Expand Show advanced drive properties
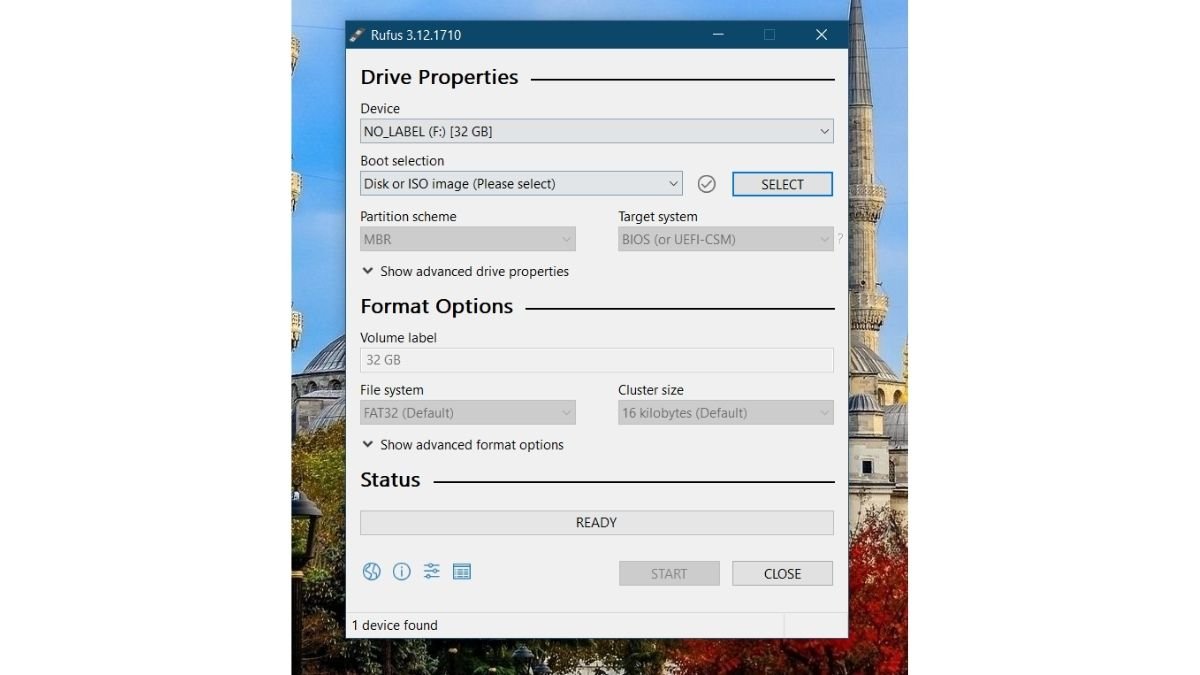This screenshot has height=675, width=1200. tap(465, 271)
